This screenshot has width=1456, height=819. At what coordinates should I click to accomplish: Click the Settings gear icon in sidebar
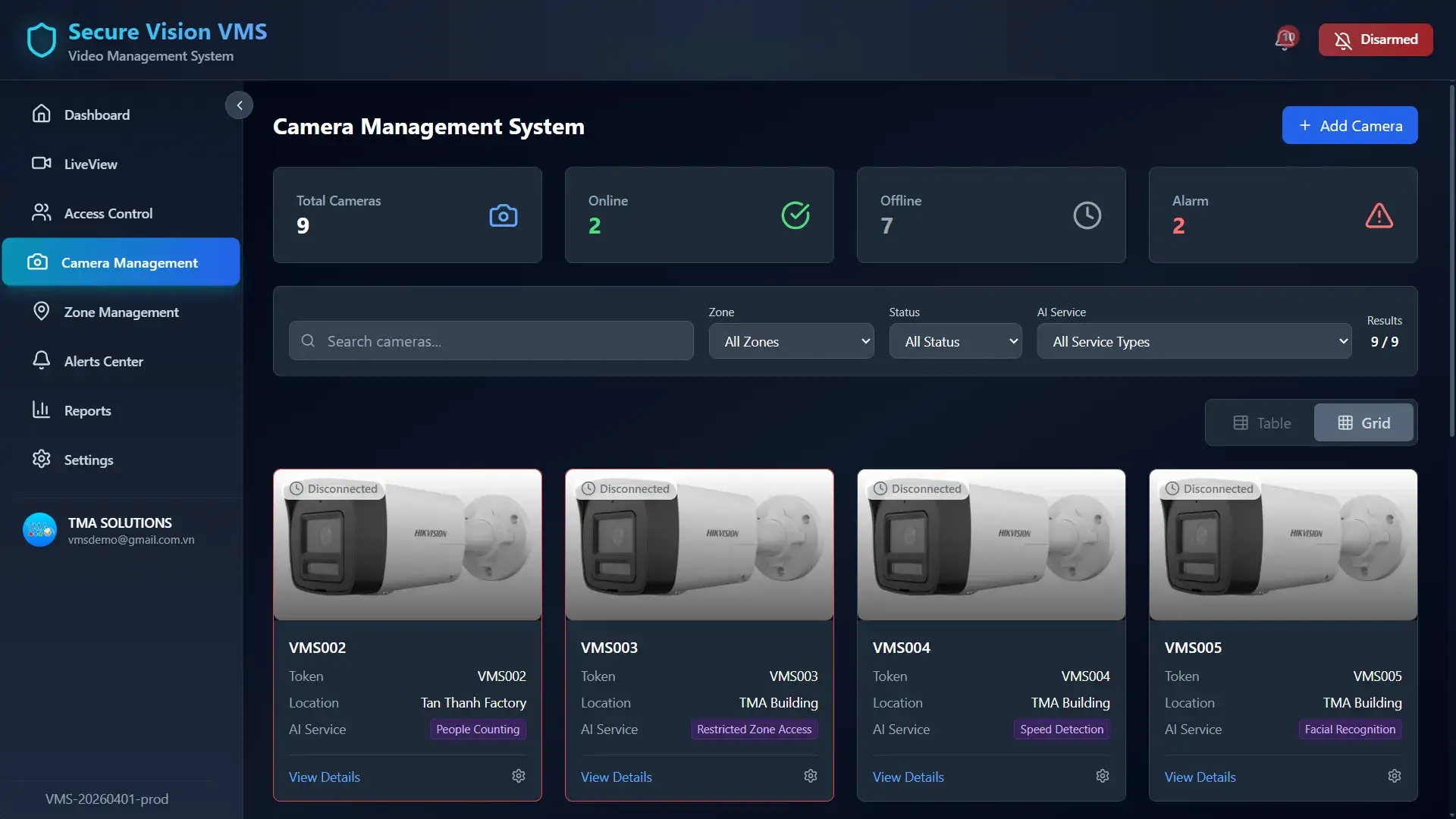pyautogui.click(x=42, y=459)
